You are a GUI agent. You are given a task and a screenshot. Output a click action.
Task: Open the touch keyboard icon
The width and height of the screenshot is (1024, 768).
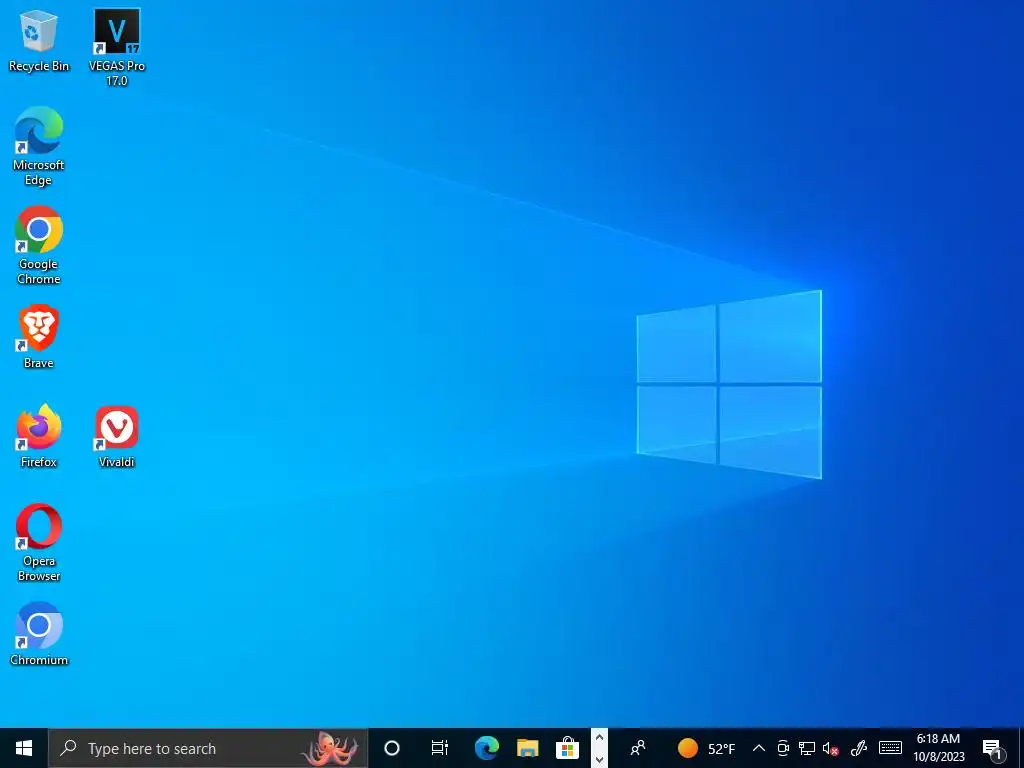(890, 748)
